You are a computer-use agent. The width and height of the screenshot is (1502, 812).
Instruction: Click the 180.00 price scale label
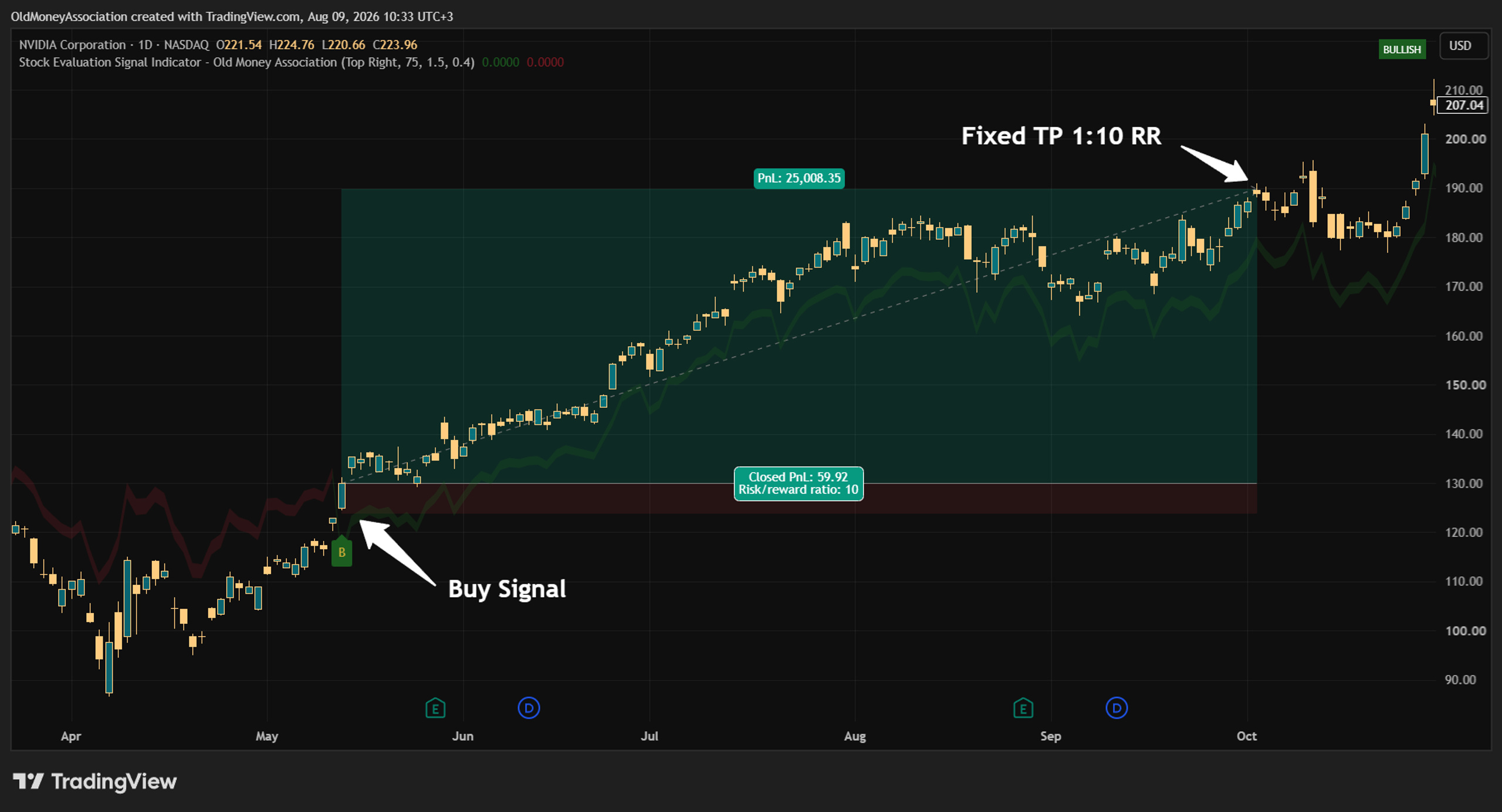1463,238
